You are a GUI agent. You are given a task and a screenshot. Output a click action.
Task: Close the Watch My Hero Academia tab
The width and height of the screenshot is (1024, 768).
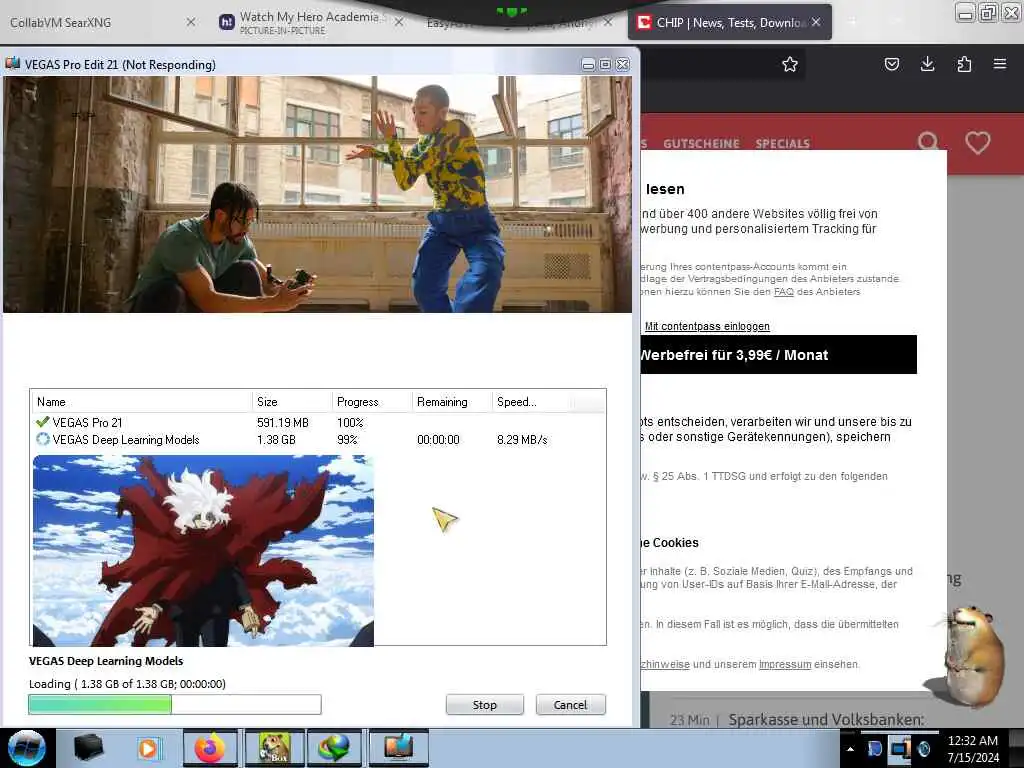click(399, 22)
